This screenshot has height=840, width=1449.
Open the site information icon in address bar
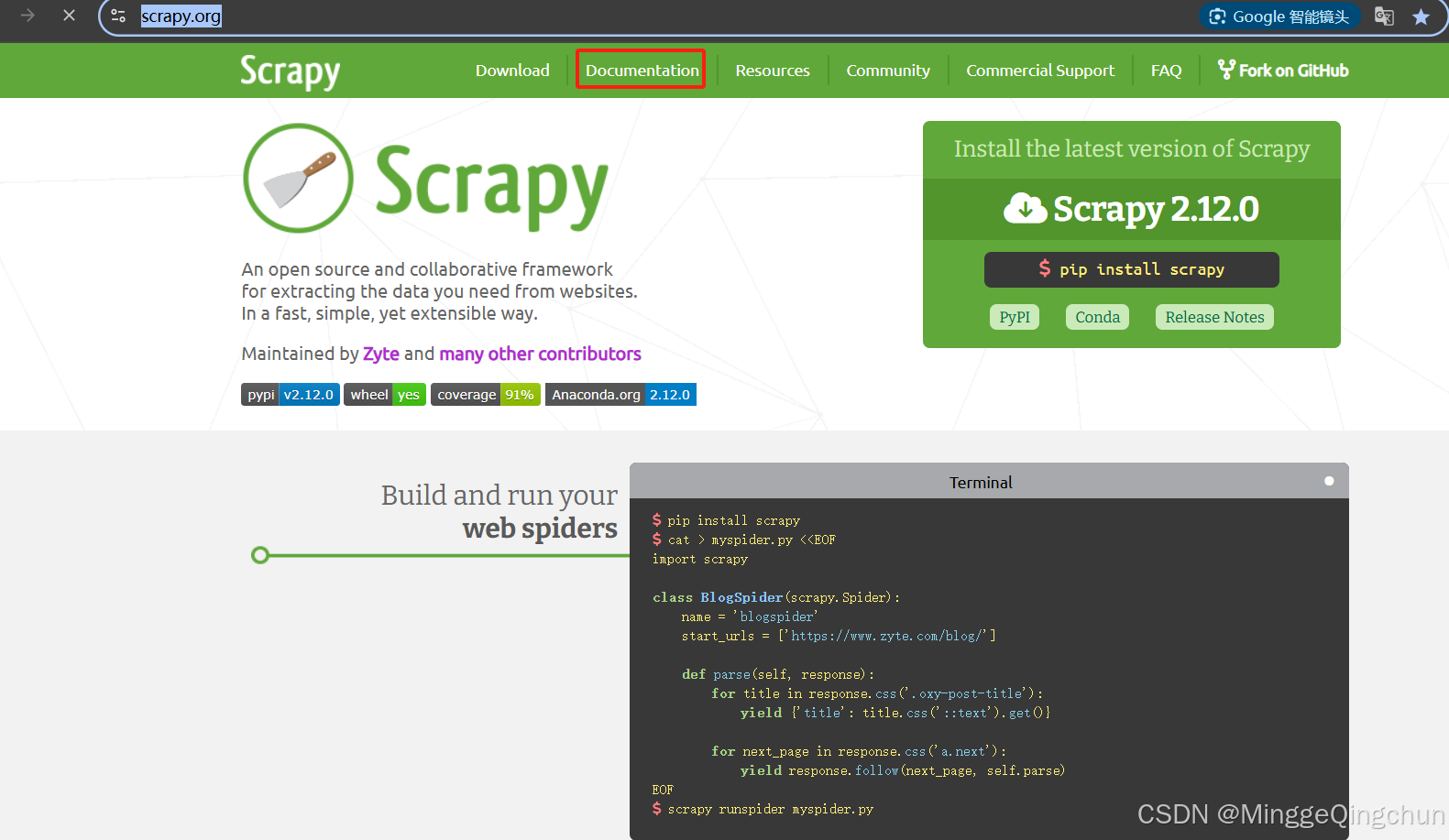point(118,16)
